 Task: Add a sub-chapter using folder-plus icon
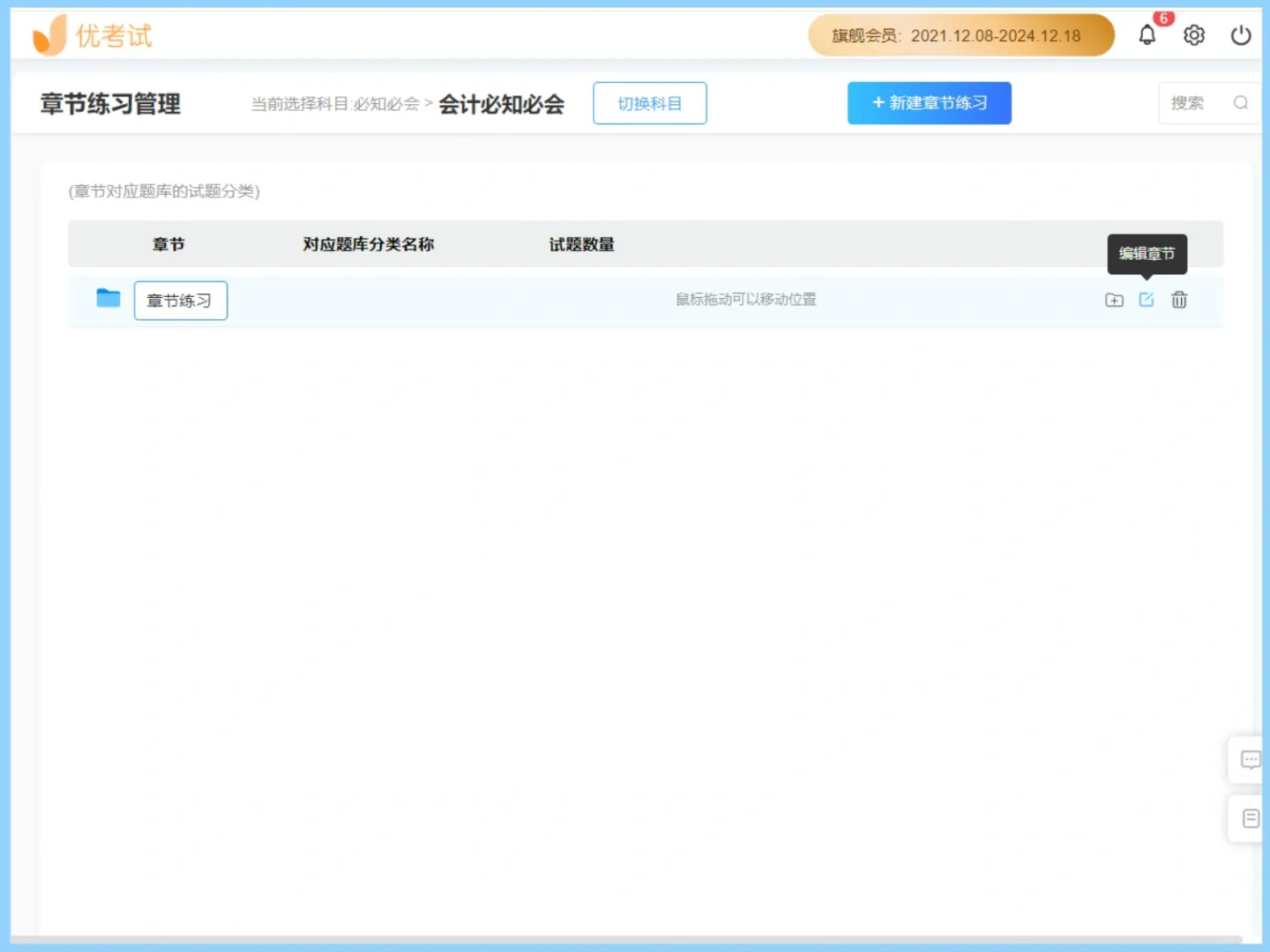pyautogui.click(x=1113, y=300)
